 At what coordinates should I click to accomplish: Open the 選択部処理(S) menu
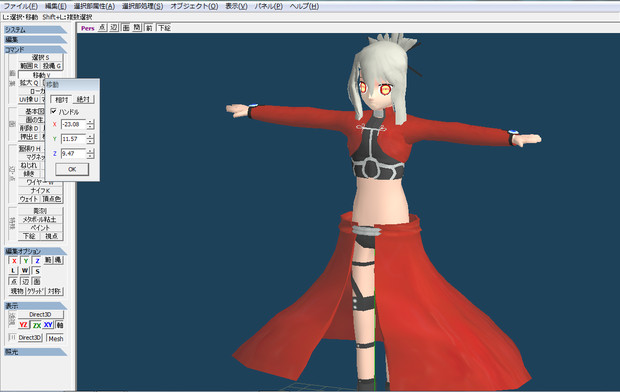click(x=142, y=6)
